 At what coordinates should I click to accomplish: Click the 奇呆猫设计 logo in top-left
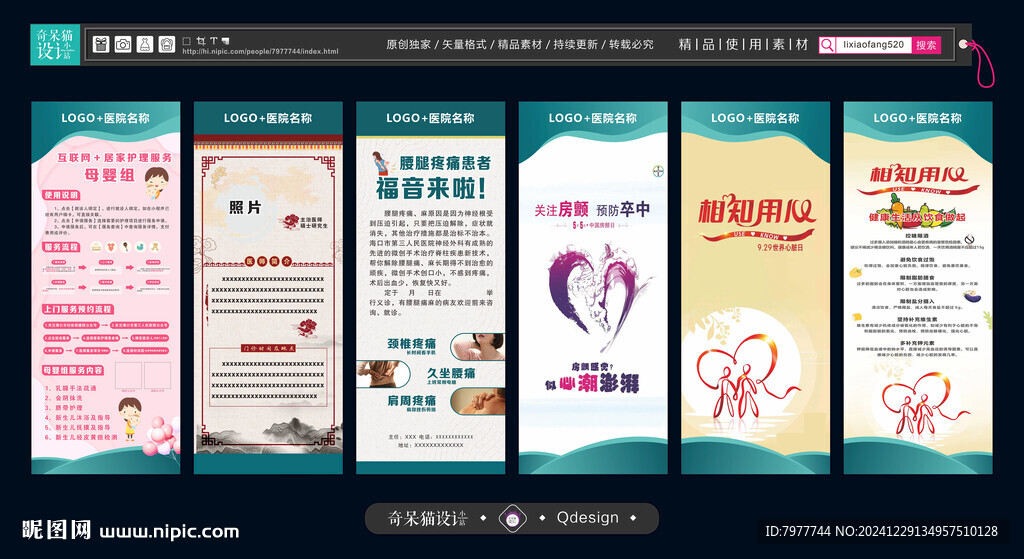54,45
